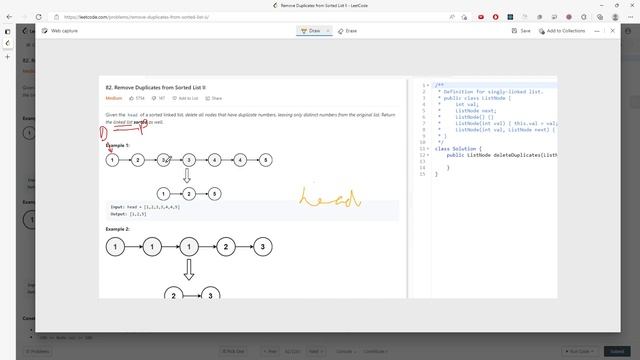Screen dimensions: 640x360
Task: Open the gray round extension icon
Action: pyautogui.click(x=540, y=17)
